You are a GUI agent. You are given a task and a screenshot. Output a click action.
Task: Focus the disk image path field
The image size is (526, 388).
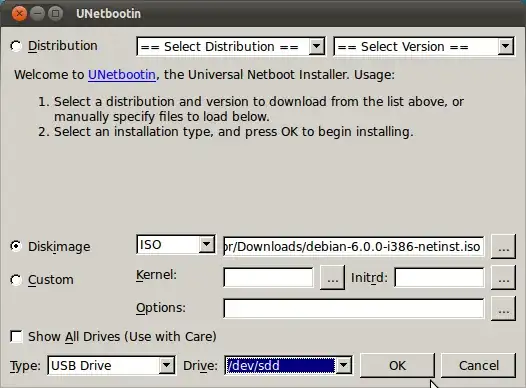click(x=354, y=247)
